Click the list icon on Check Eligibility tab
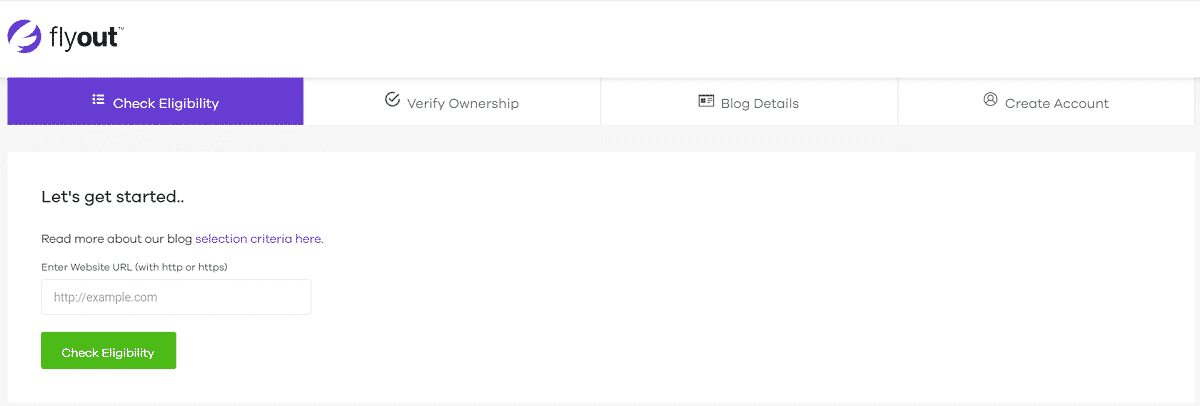Screen dimensions: 1200x406 pos(98,101)
